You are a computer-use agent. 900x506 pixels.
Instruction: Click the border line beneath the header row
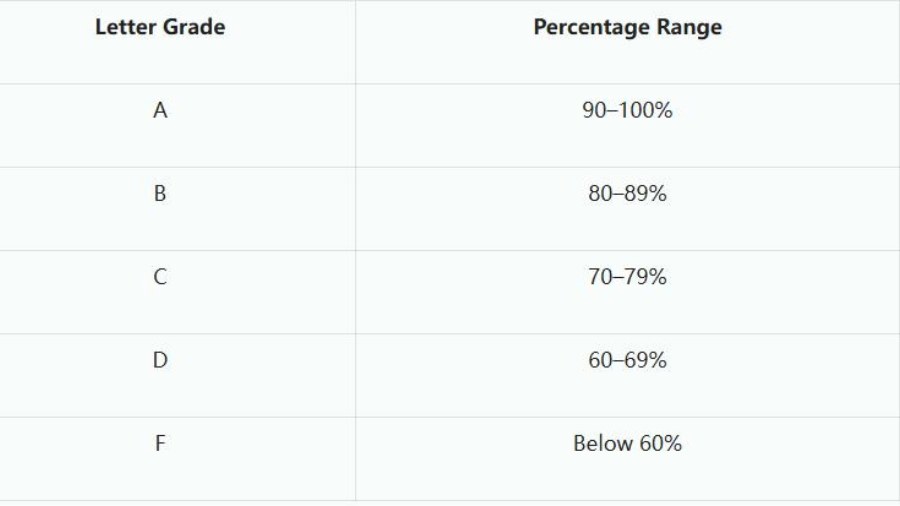(450, 84)
